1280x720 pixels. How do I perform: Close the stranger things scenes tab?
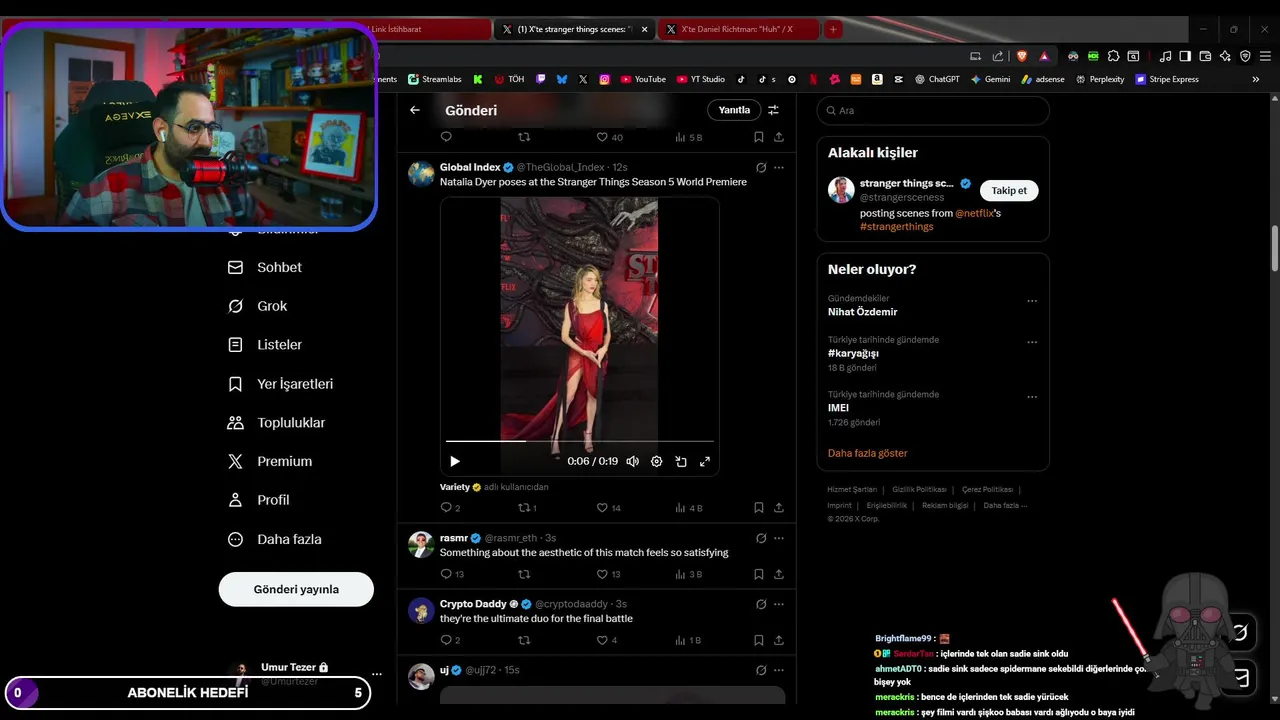coord(644,29)
